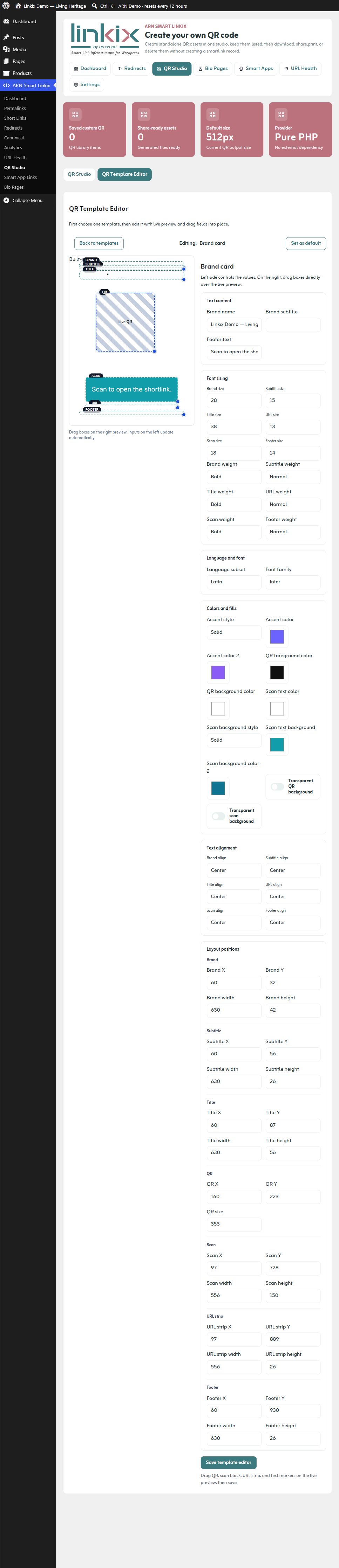Click the Dashboard gauge icon in sidebar

6,21
